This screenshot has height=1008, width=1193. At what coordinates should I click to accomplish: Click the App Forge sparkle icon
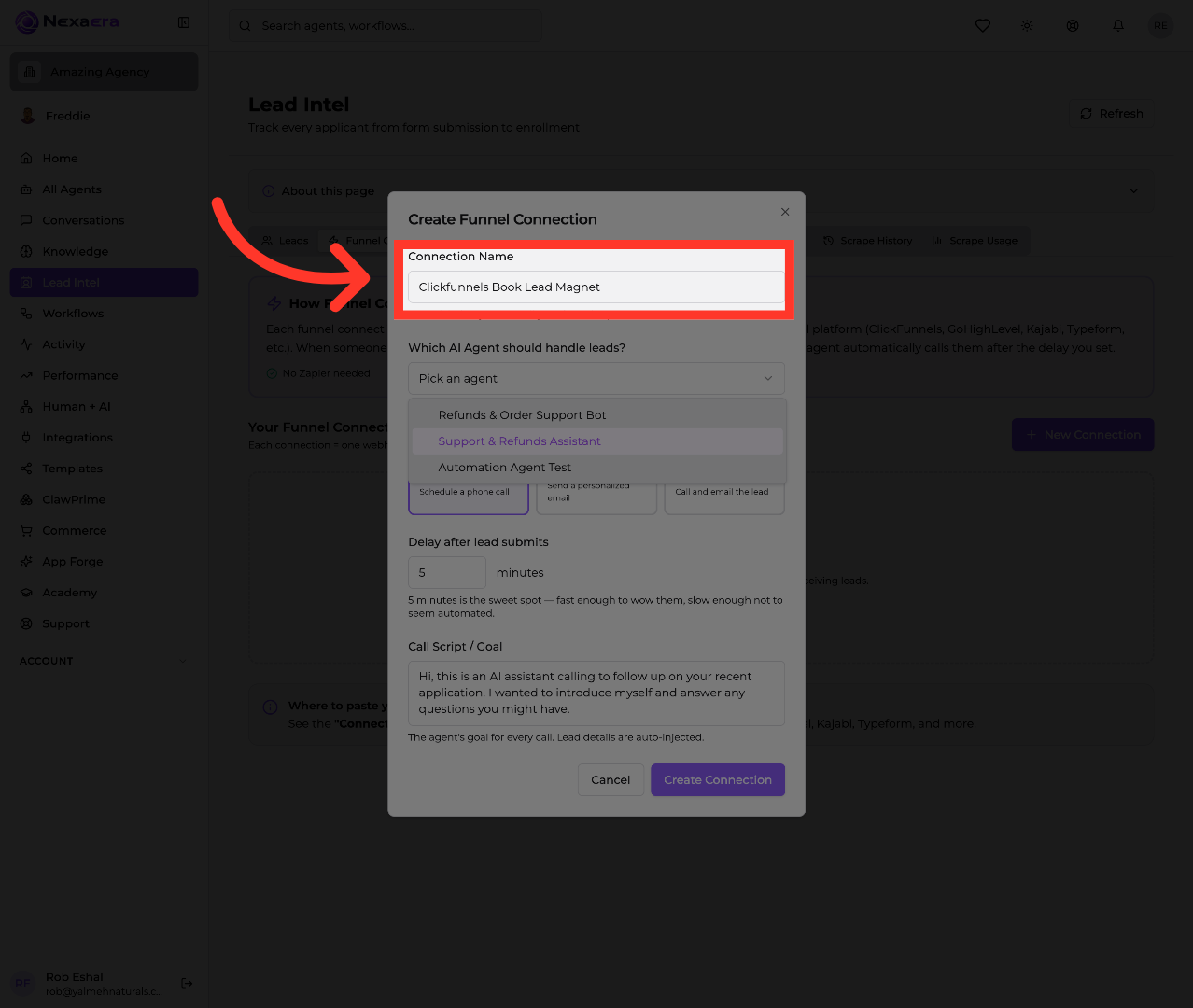(26, 562)
